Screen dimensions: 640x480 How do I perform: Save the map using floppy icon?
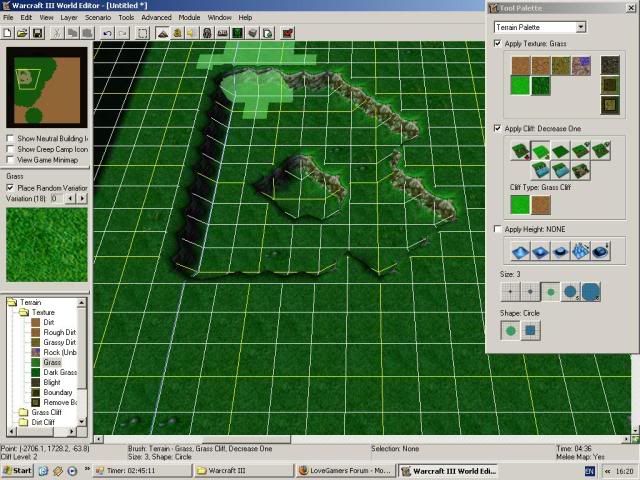click(x=38, y=33)
